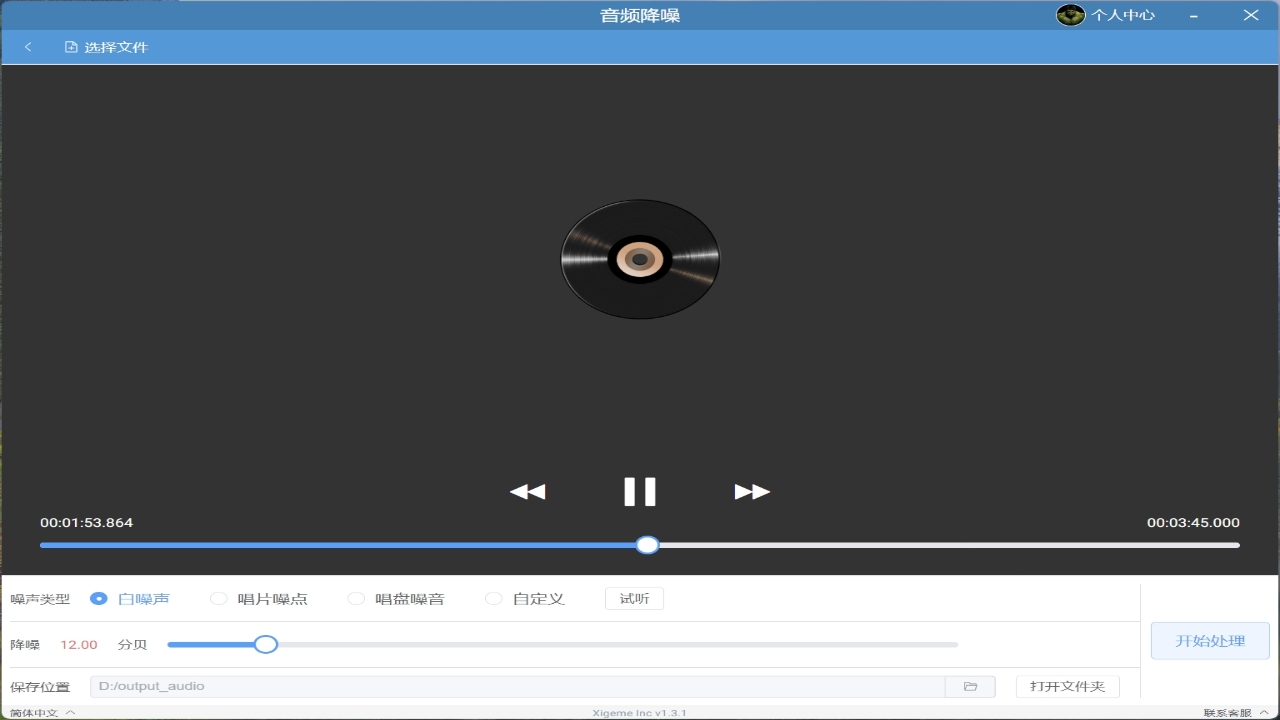The image size is (1280, 720).
Task: Skip forward using the fast-forward icon
Action: tap(752, 491)
